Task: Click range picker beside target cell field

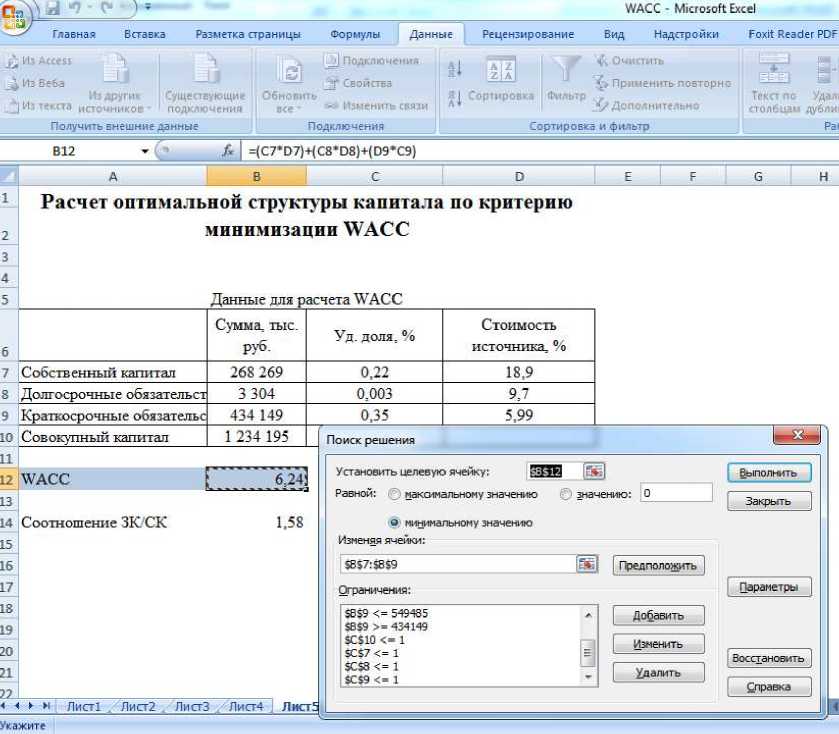Action: tap(596, 472)
